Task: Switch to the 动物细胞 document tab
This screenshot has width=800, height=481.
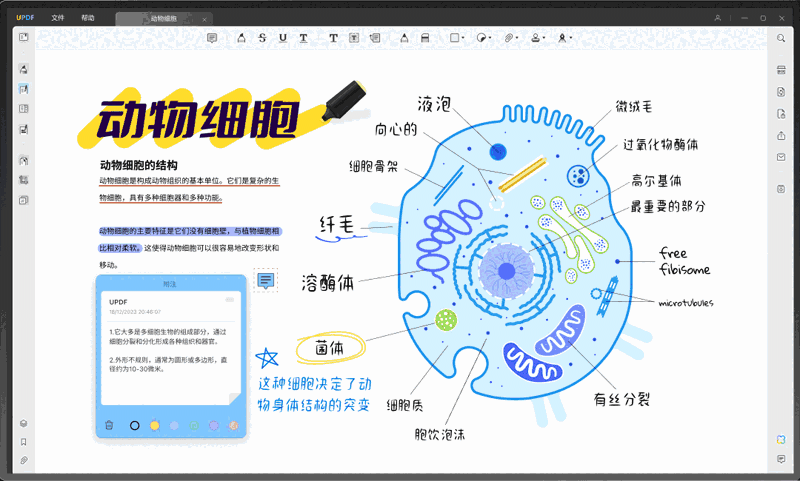Action: coord(163,19)
